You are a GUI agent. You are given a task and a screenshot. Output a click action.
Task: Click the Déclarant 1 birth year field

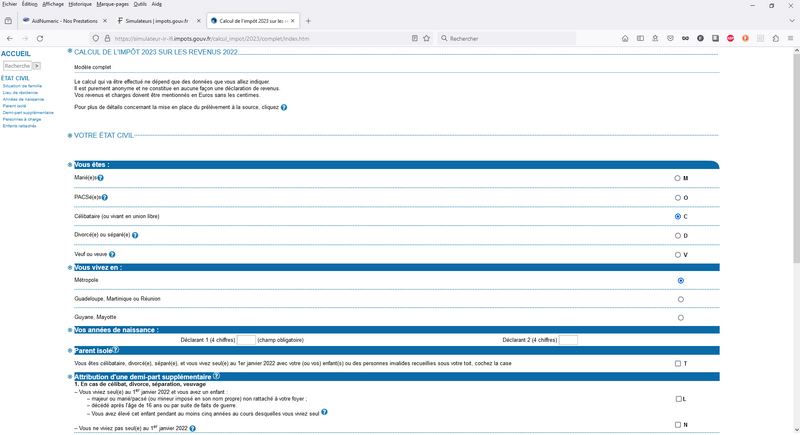tap(247, 340)
